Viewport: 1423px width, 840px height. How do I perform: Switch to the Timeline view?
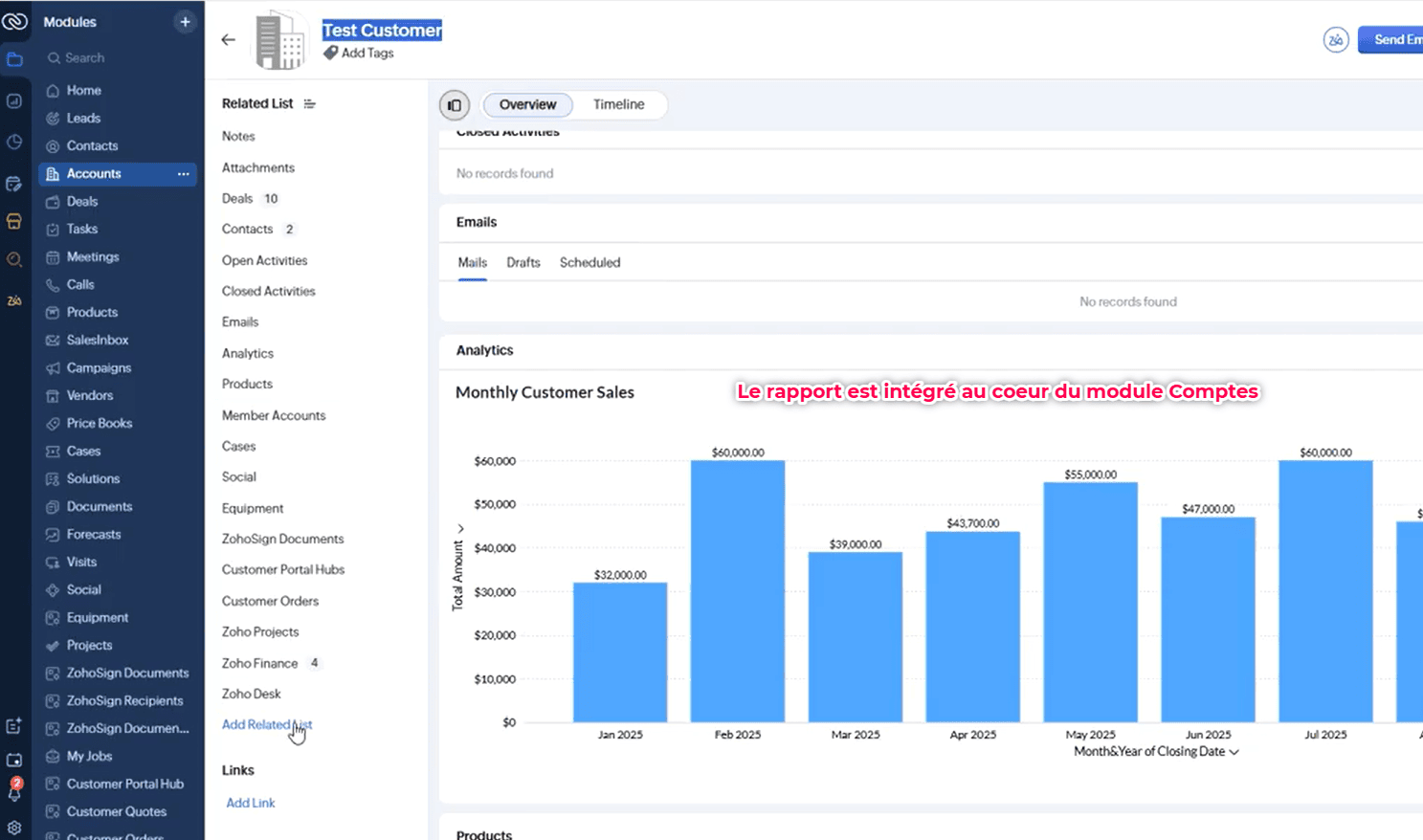618,105
